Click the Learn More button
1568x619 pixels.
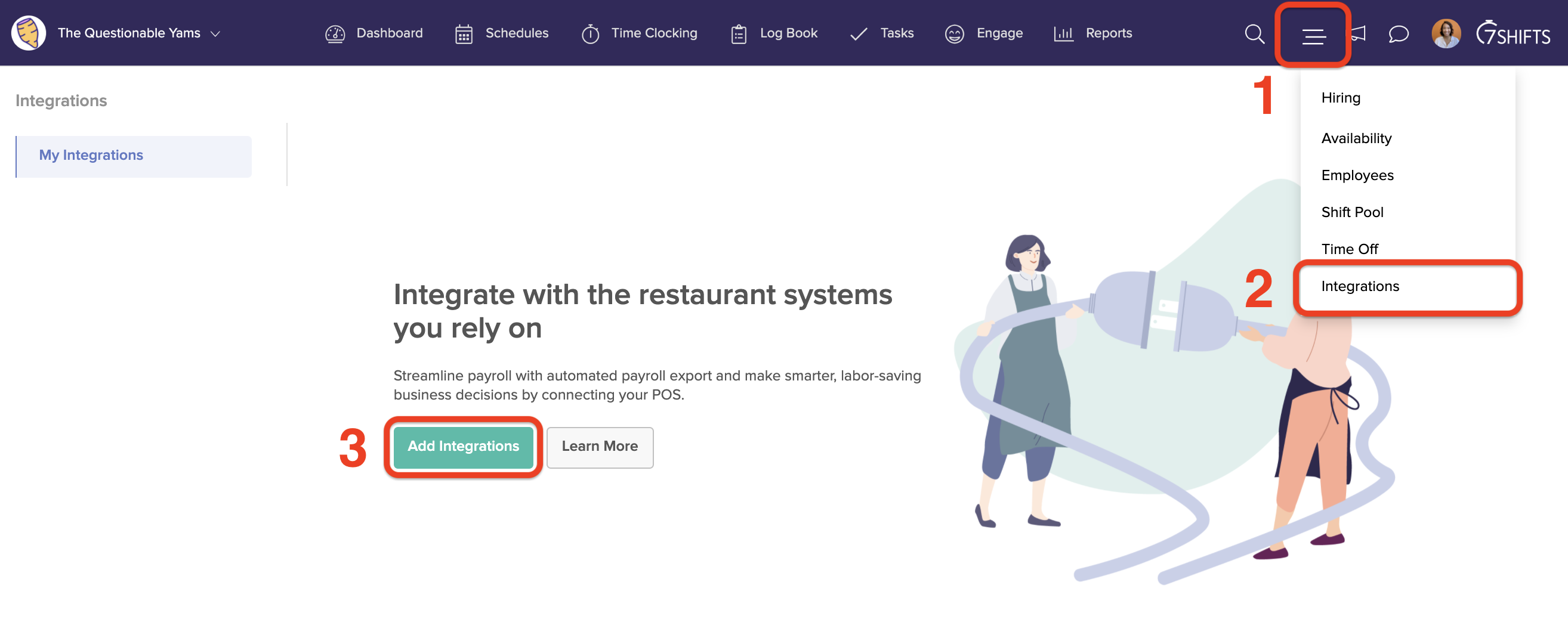click(x=600, y=447)
